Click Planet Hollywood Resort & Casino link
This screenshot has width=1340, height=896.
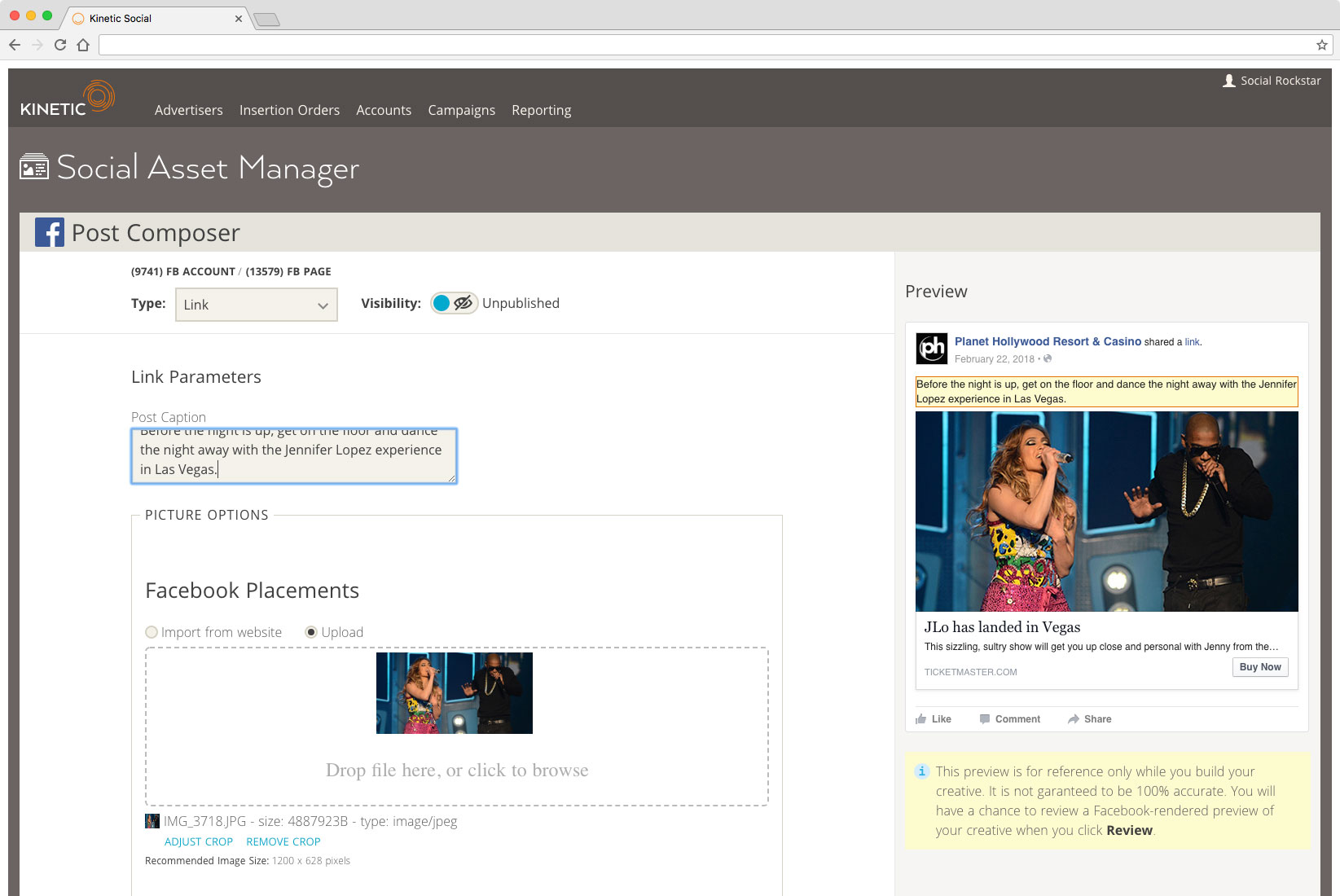(x=1048, y=341)
